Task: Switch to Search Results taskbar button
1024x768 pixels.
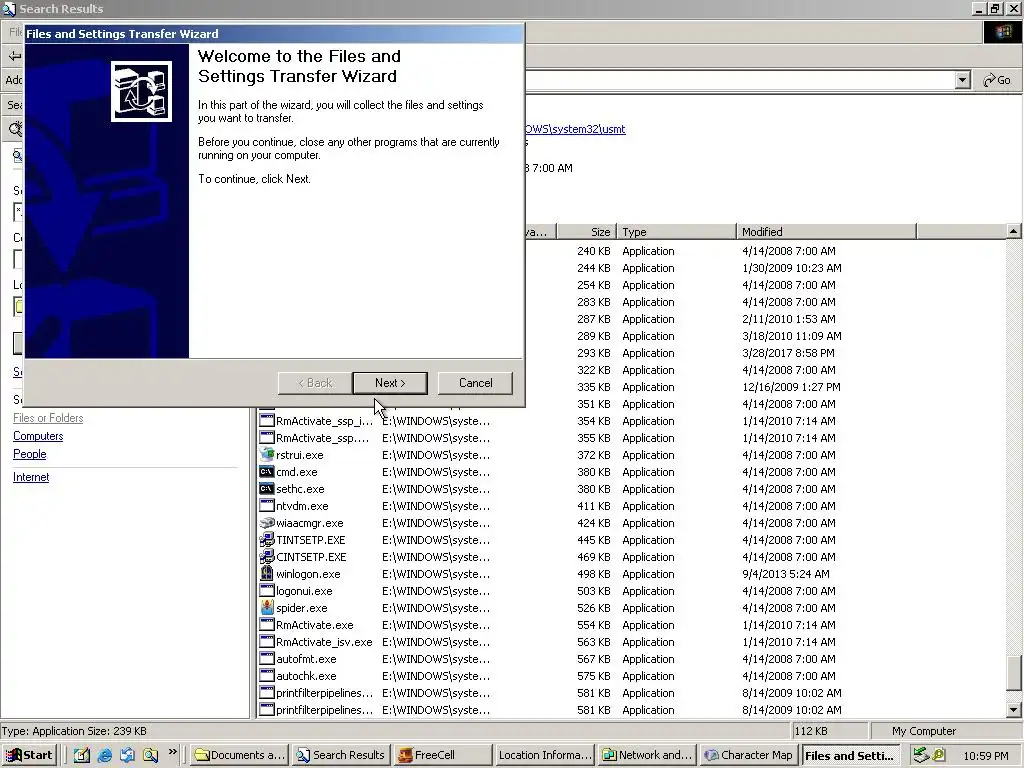Action: pos(341,755)
